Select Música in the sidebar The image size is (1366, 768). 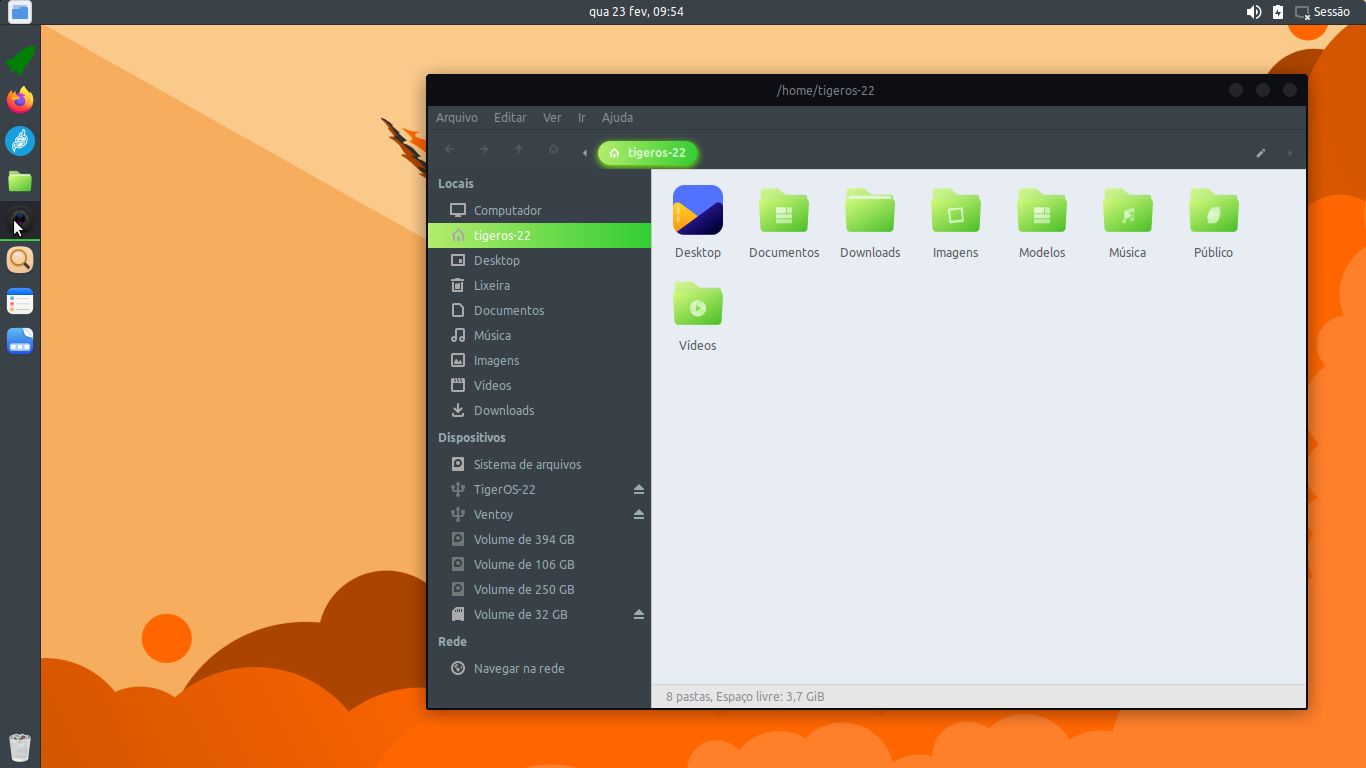pos(539,335)
